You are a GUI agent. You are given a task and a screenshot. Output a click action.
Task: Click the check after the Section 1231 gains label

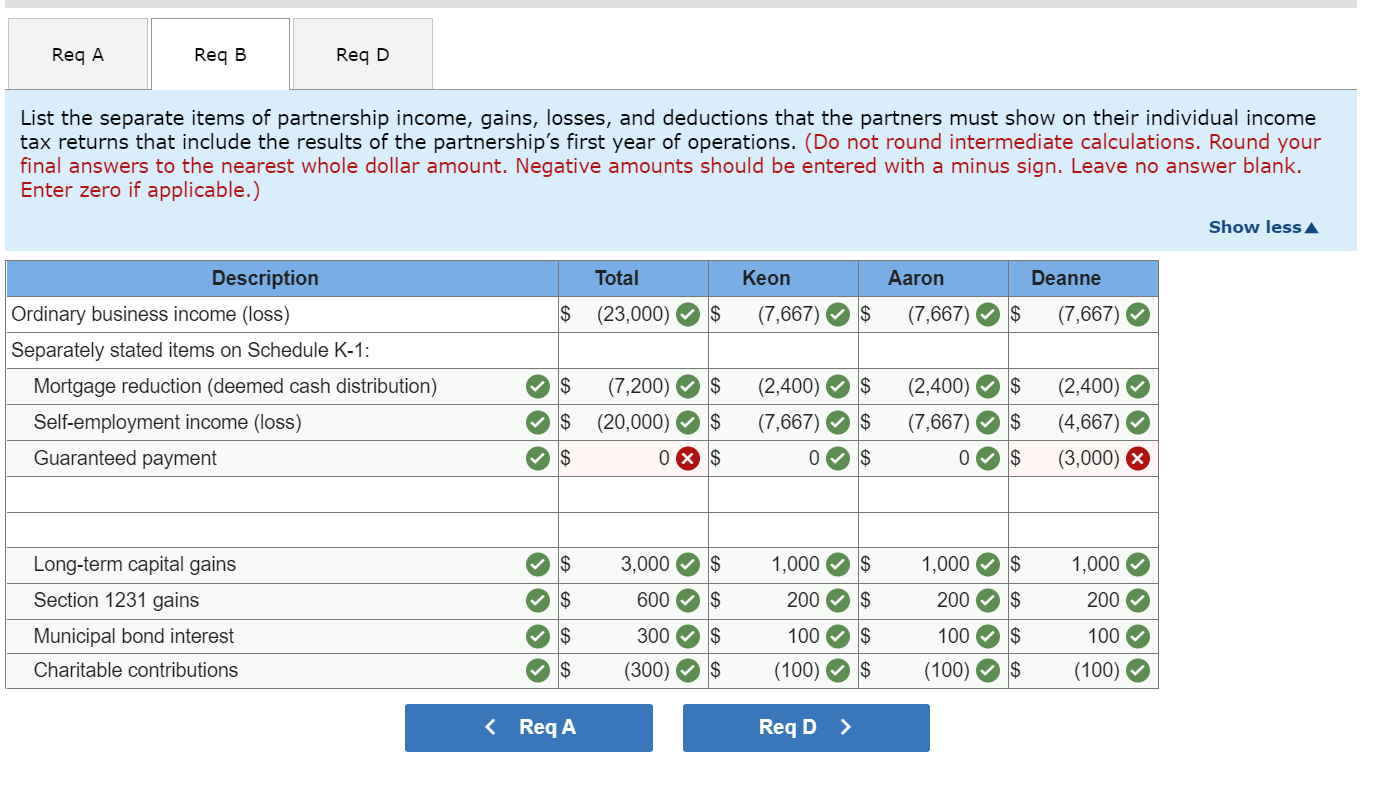pyautogui.click(x=538, y=601)
